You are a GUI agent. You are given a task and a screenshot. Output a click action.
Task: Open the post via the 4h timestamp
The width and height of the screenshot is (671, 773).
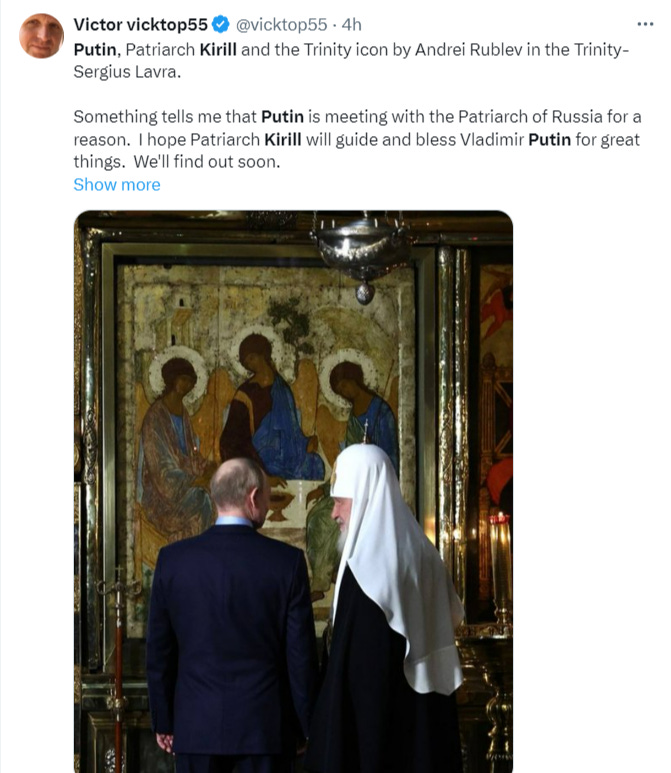352,24
